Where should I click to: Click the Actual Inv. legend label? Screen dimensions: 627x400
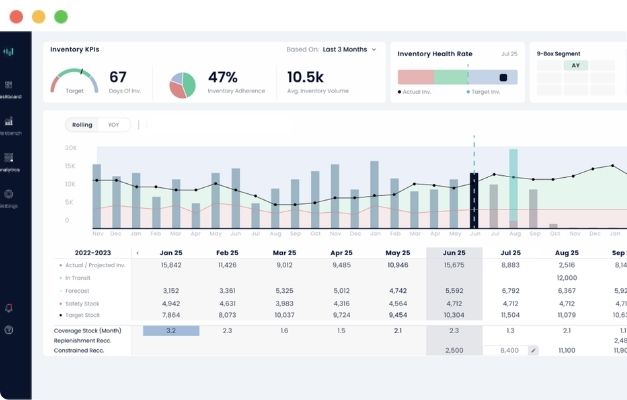[415, 92]
